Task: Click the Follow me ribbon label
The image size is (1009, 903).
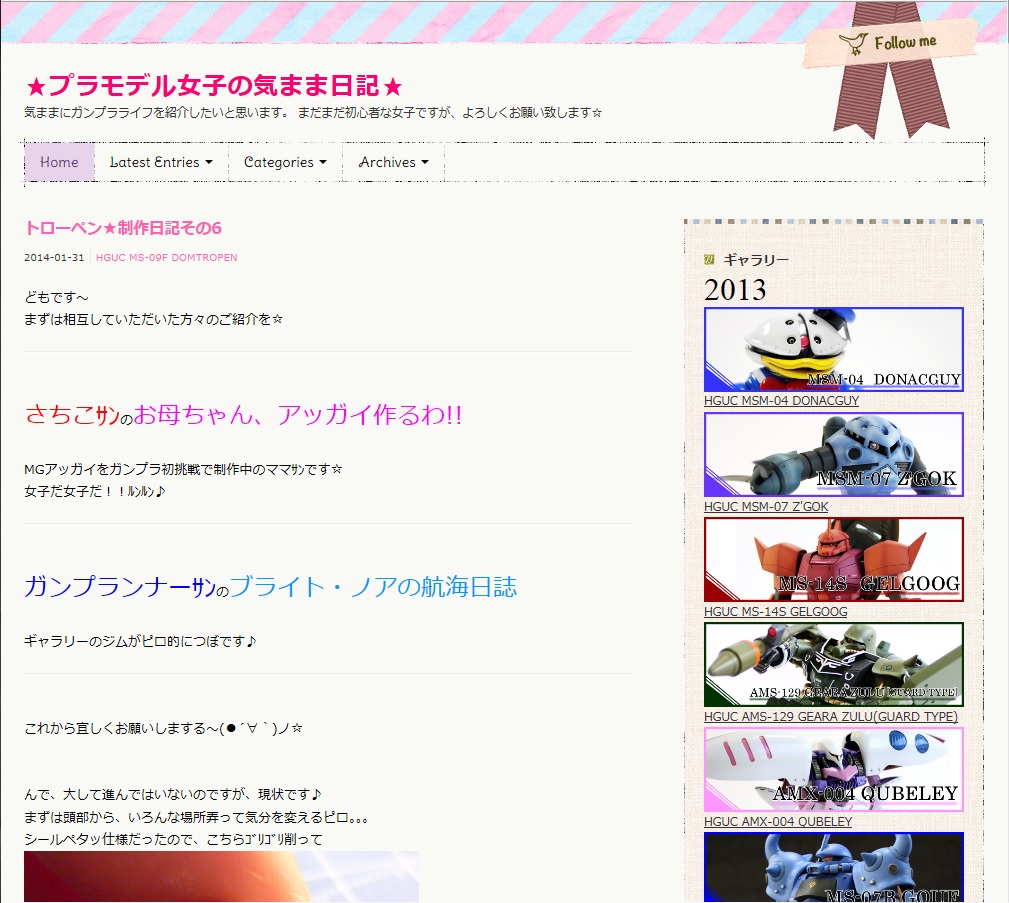Action: point(905,42)
